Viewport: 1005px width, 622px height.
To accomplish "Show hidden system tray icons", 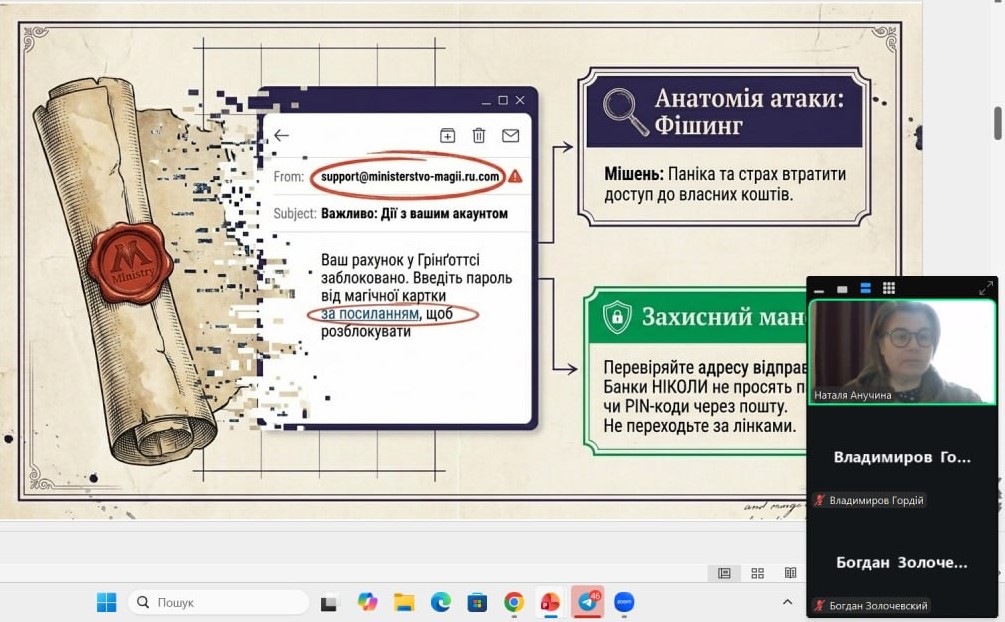I will [788, 602].
